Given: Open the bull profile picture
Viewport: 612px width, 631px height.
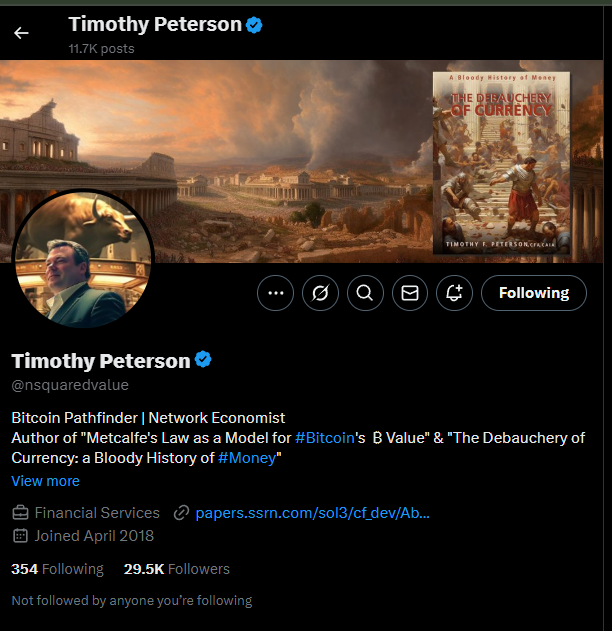Looking at the screenshot, I should [83, 259].
